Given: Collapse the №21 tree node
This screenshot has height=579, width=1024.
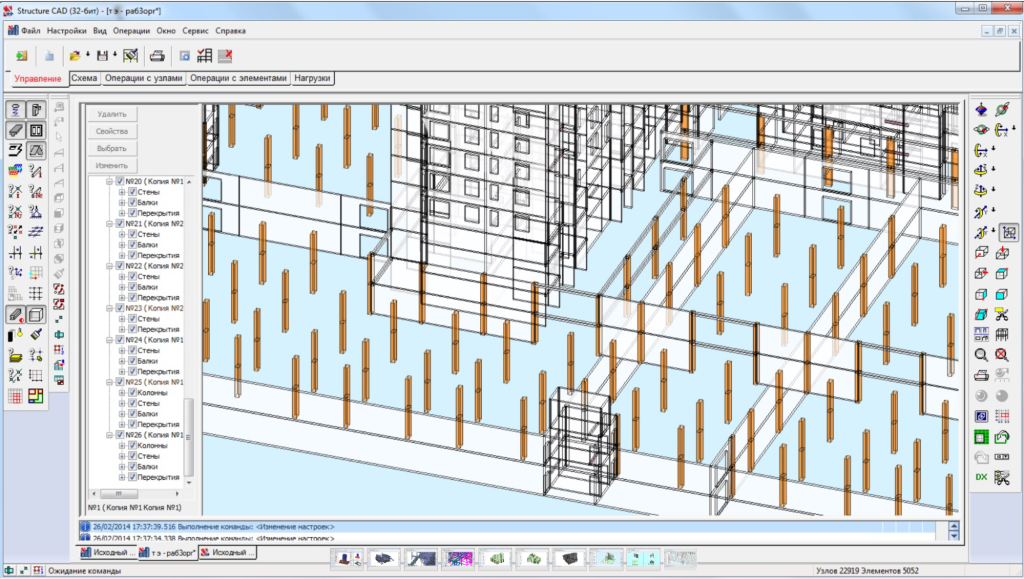Looking at the screenshot, I should click(110, 224).
